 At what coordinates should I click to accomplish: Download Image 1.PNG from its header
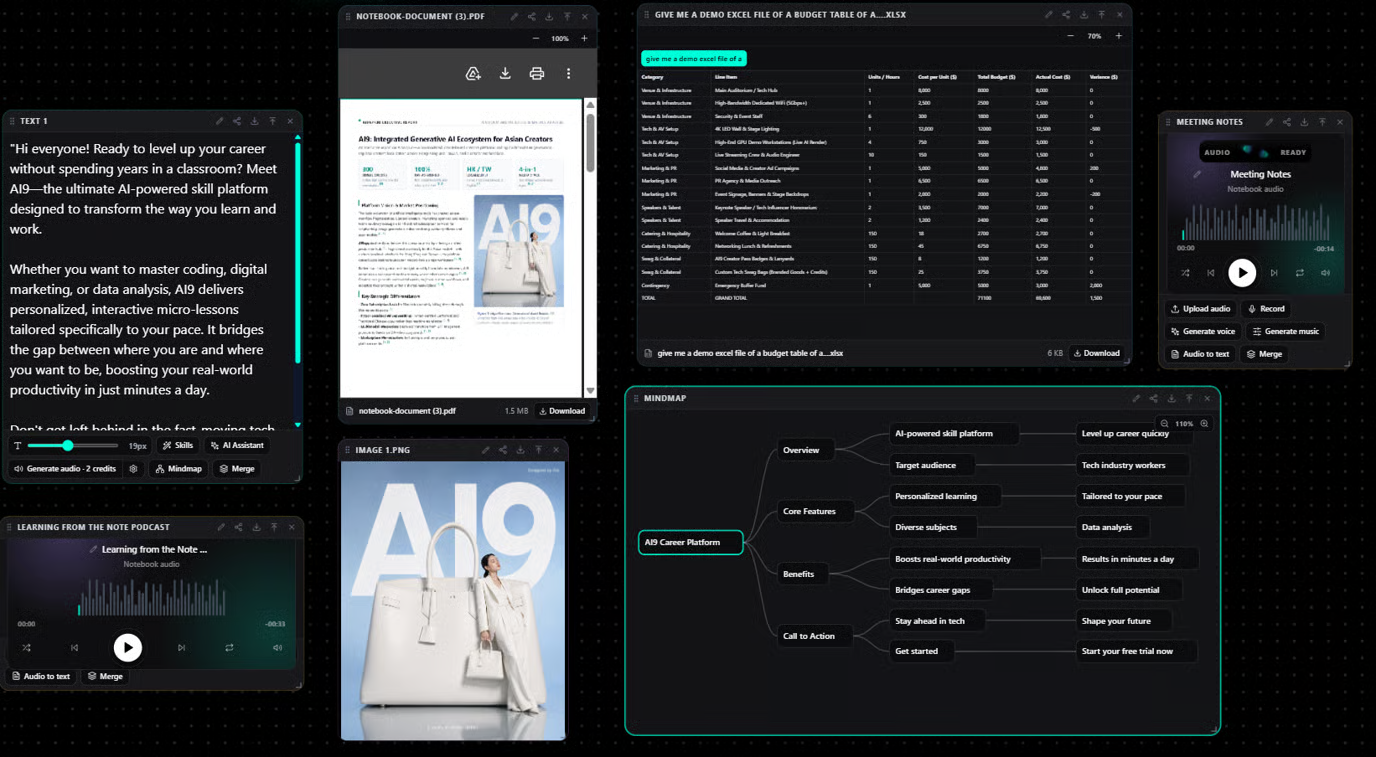coord(521,450)
